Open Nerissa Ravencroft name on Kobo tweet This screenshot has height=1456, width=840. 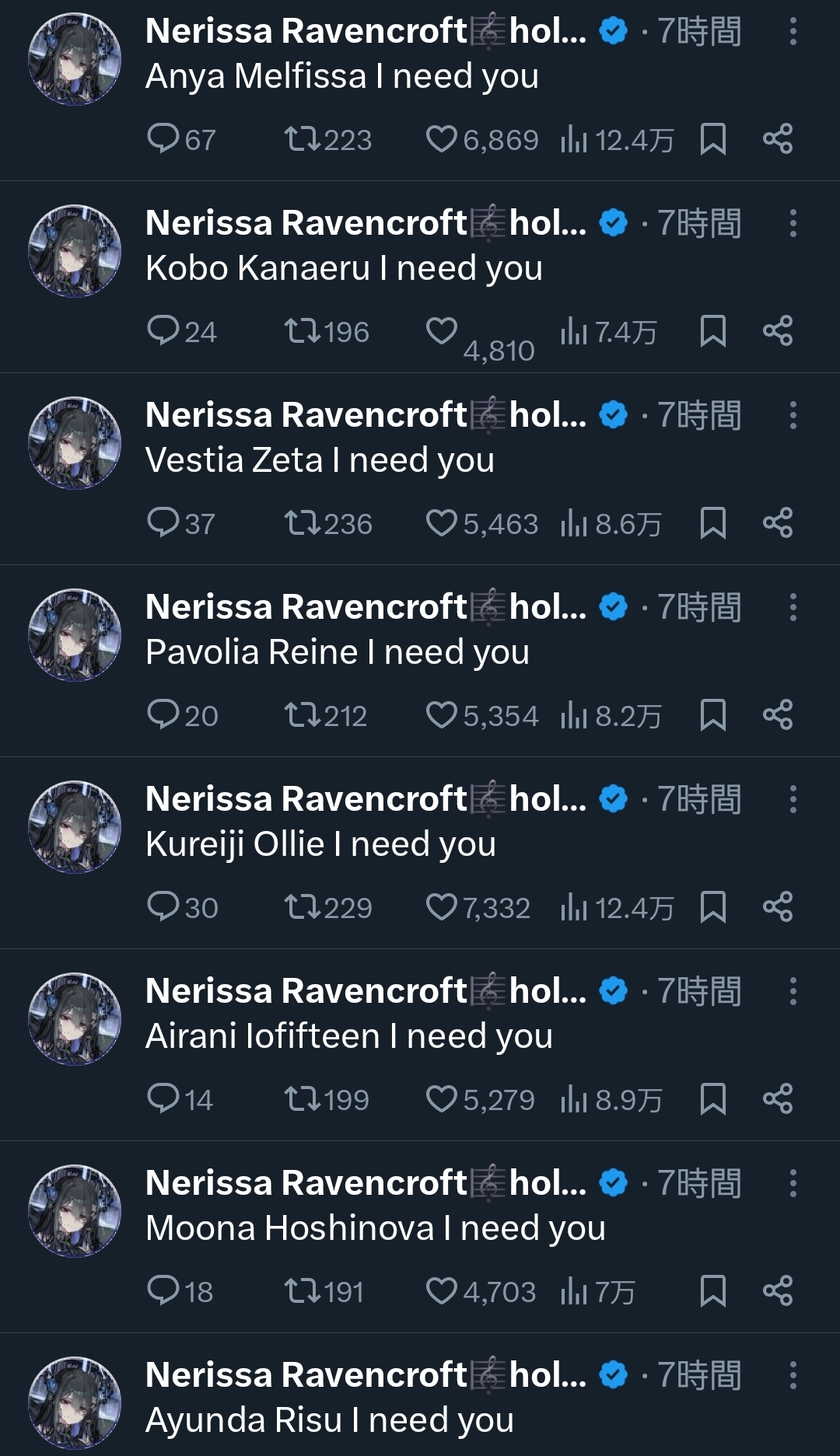(306, 223)
